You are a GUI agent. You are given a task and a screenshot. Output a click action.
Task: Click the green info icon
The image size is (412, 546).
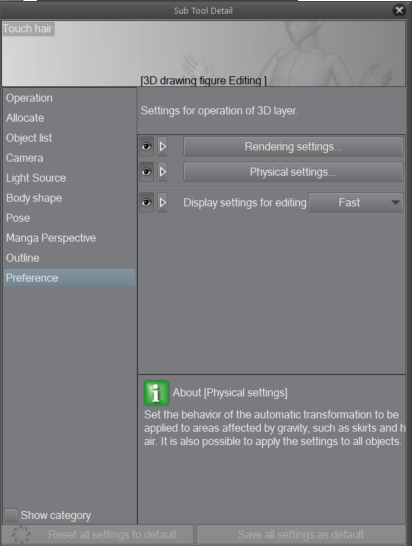coord(156,393)
